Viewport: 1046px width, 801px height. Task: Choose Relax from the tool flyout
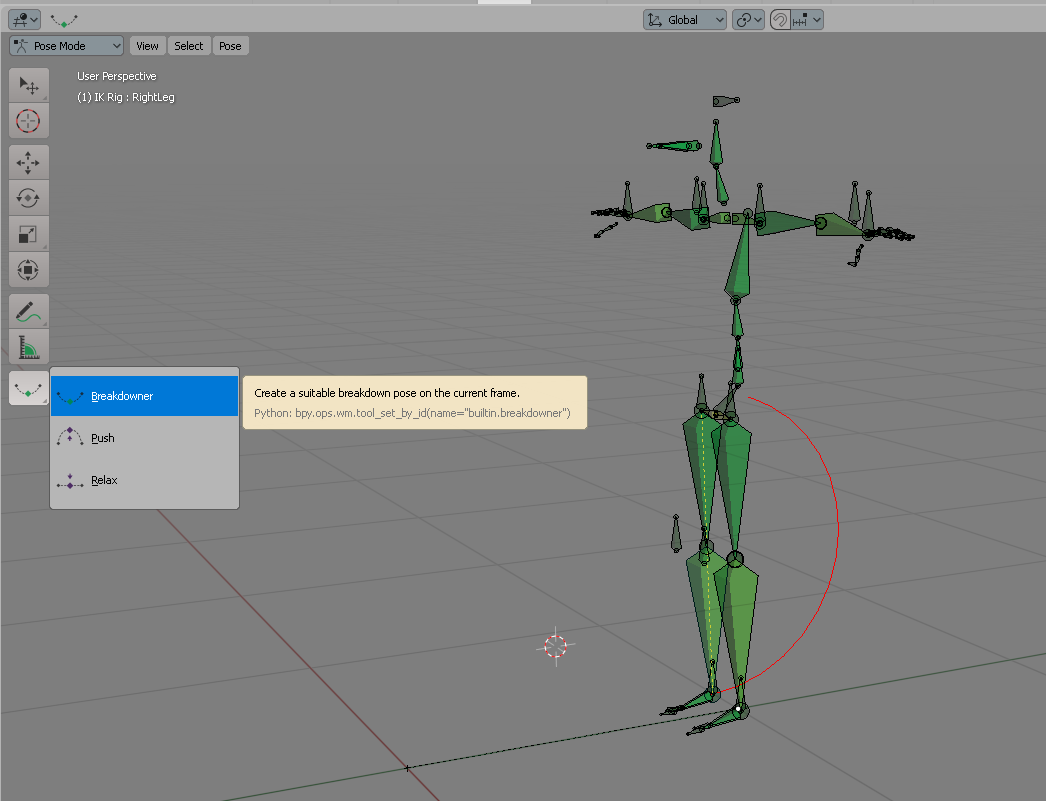(145, 480)
